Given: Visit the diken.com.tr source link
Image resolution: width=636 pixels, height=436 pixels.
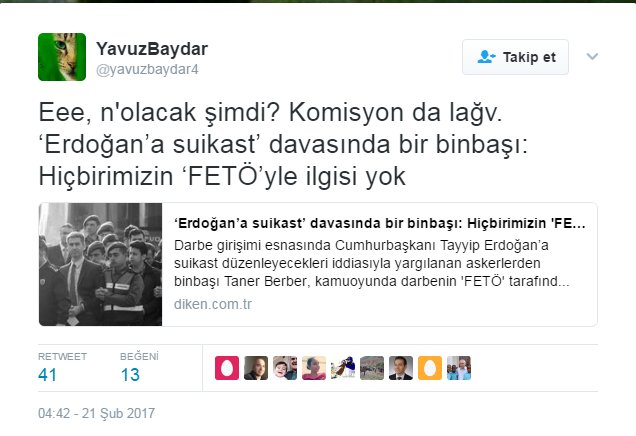Looking at the screenshot, I should [x=213, y=304].
